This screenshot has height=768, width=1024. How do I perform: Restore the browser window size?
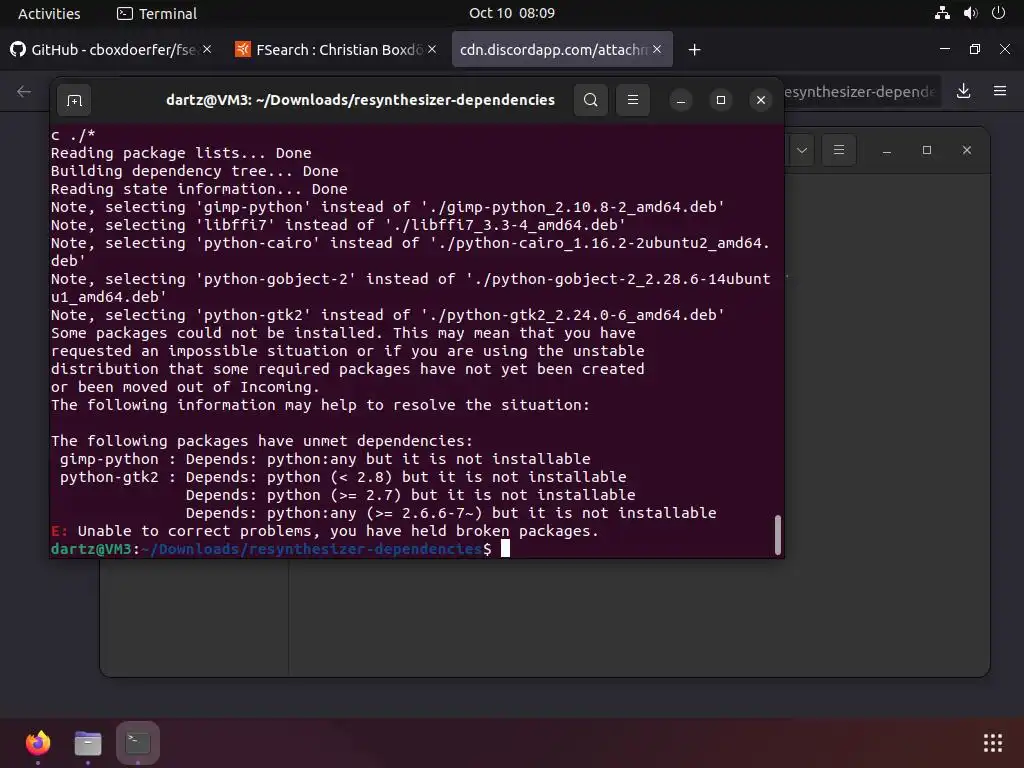tap(974, 49)
